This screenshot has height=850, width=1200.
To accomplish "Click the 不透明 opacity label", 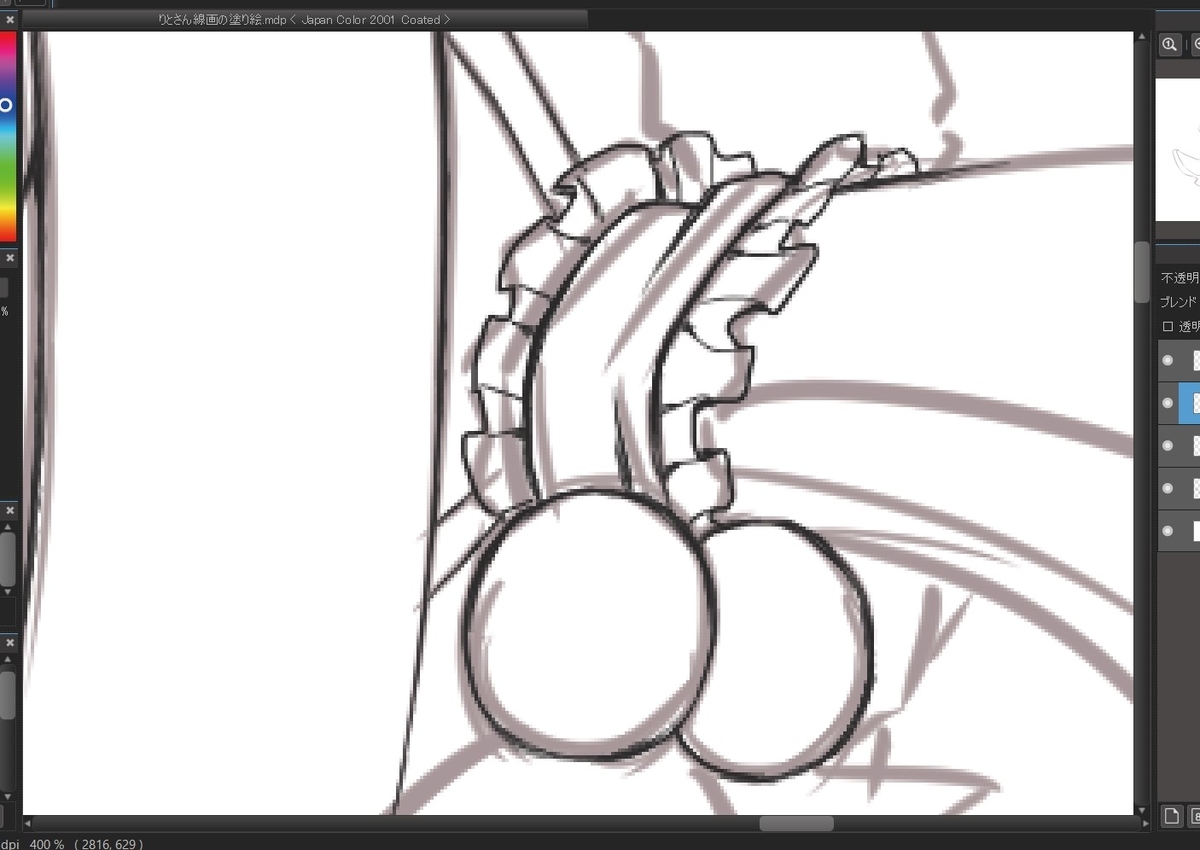I will (1180, 278).
